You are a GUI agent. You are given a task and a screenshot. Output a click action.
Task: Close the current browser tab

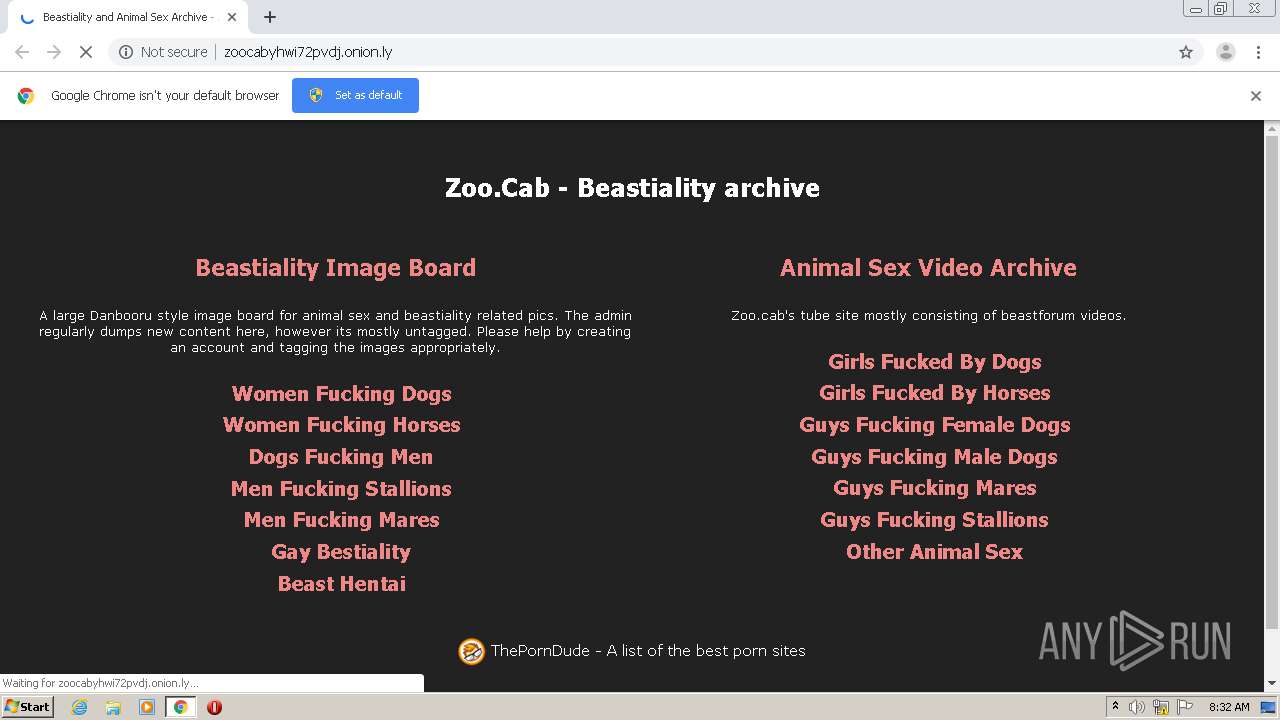click(x=231, y=17)
